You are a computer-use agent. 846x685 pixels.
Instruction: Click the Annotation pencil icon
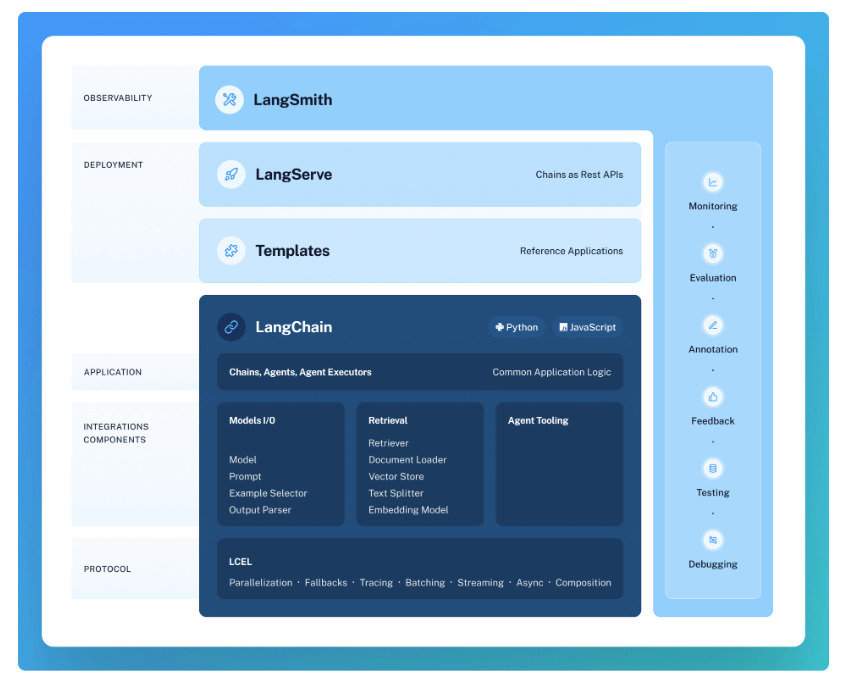713,325
